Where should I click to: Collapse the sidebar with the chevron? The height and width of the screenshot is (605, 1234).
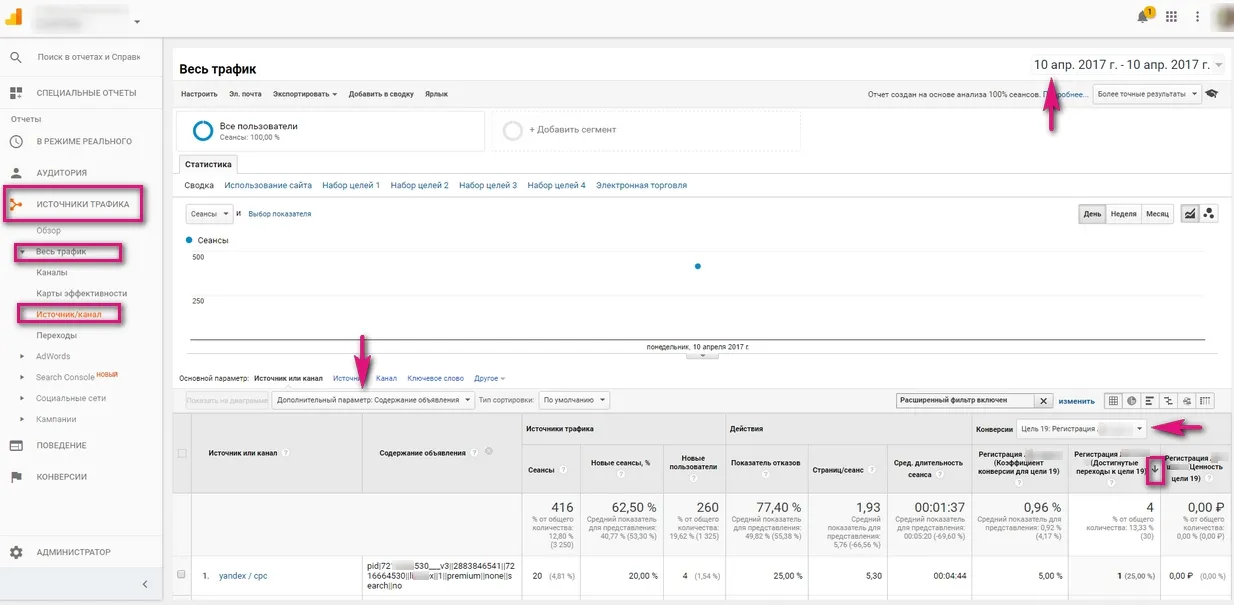tap(144, 584)
